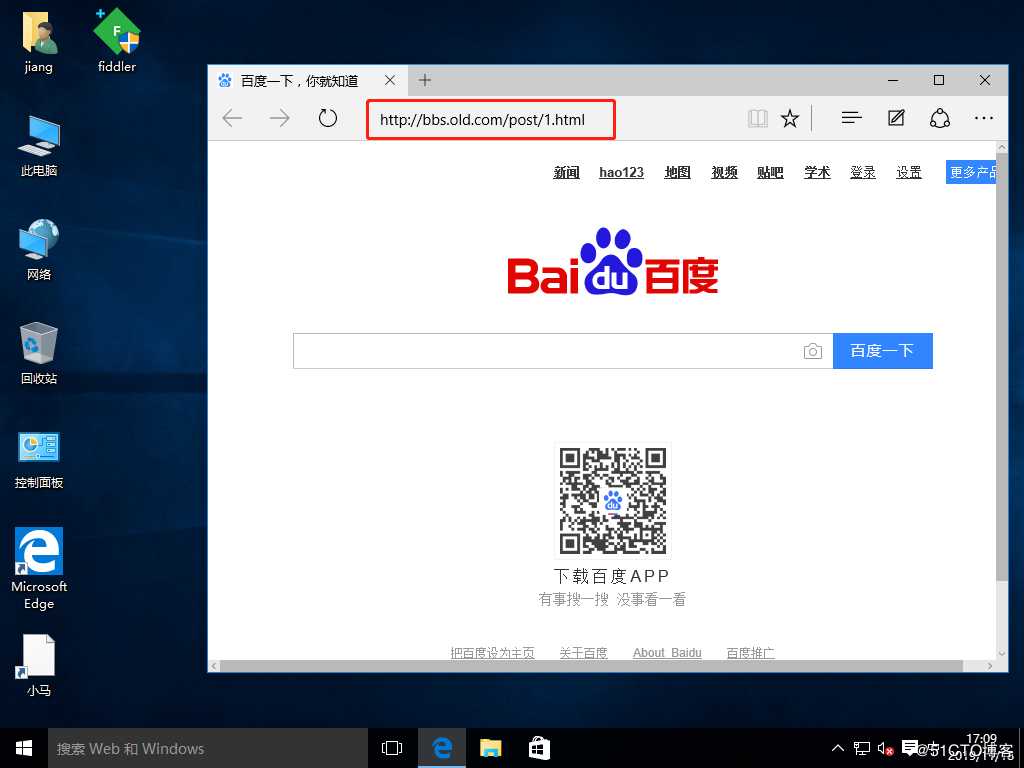This screenshot has height=768, width=1024.
Task: Refresh the page in Edge
Action: click(328, 119)
